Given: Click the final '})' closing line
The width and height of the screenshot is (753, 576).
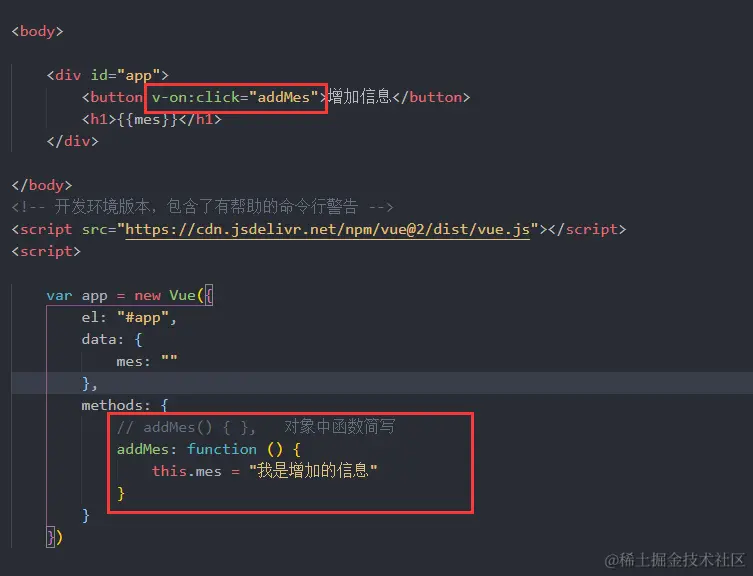Looking at the screenshot, I should (54, 537).
